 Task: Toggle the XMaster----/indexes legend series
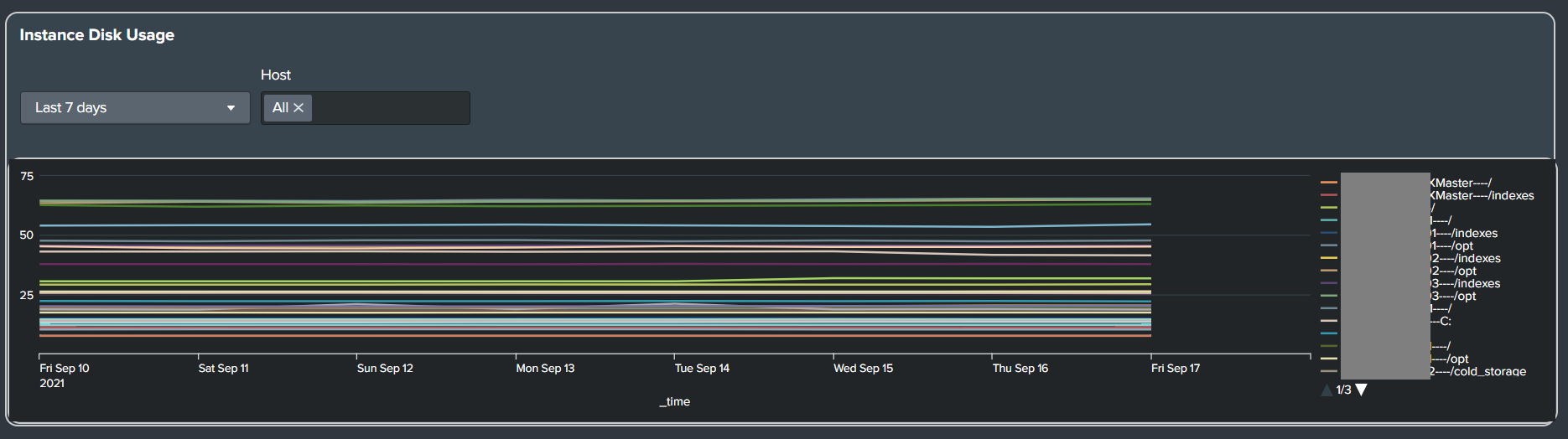coord(1482,195)
